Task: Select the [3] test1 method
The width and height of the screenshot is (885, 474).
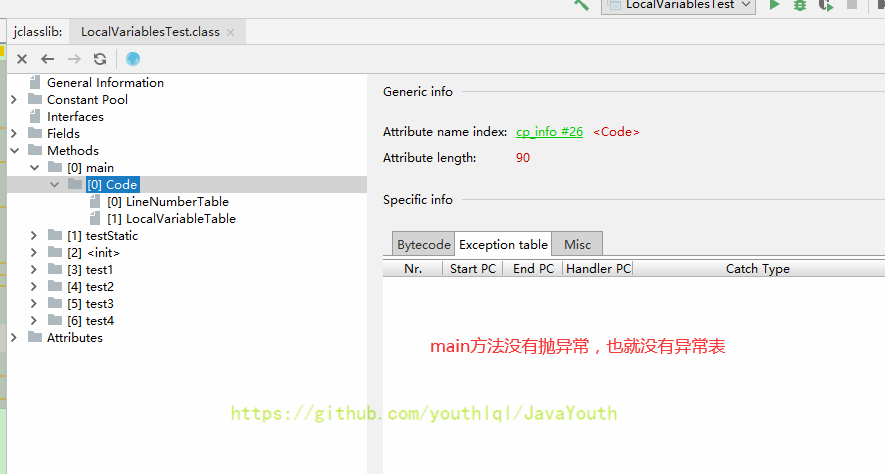Action: [90, 270]
